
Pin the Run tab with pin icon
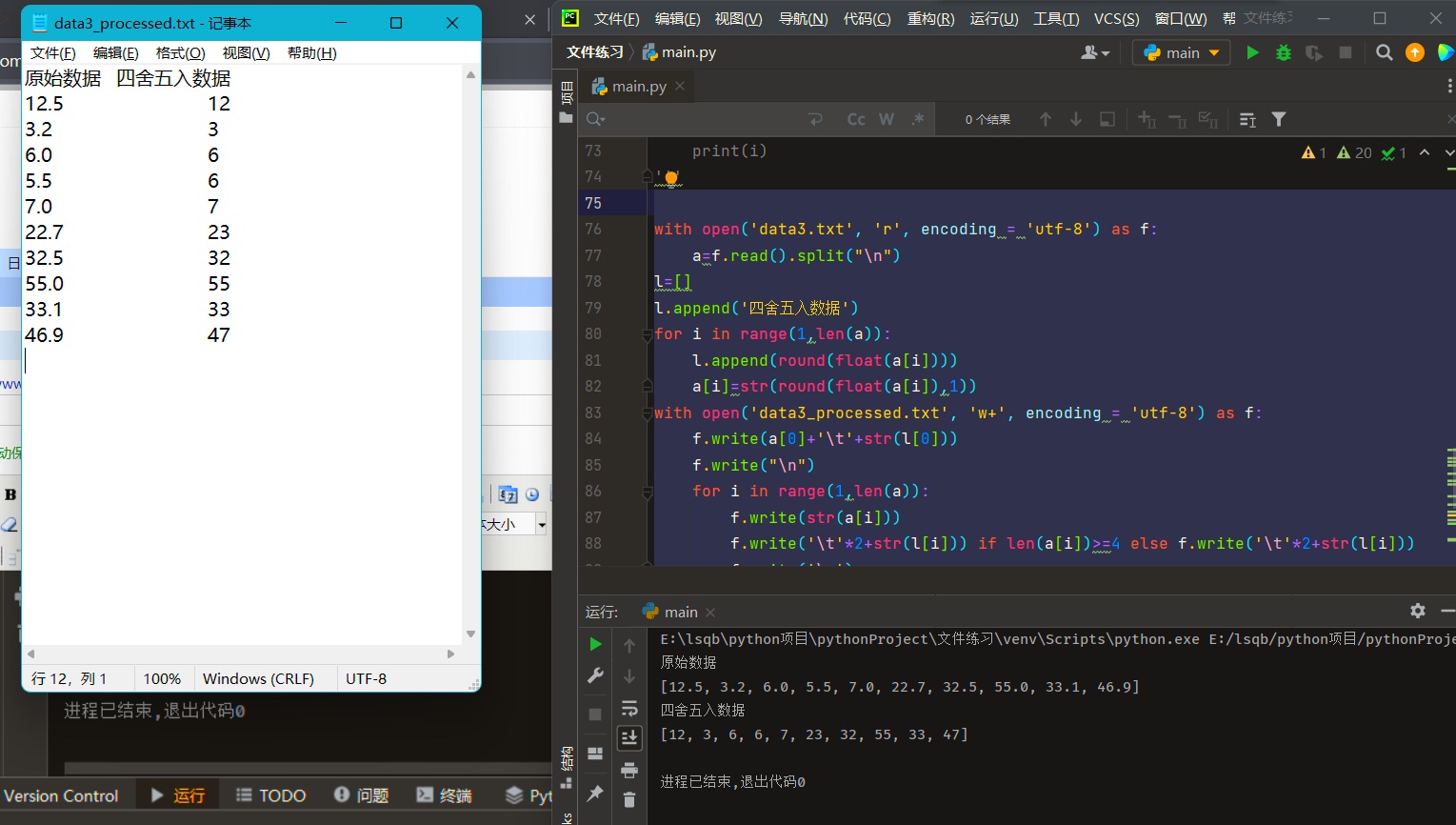pos(595,793)
